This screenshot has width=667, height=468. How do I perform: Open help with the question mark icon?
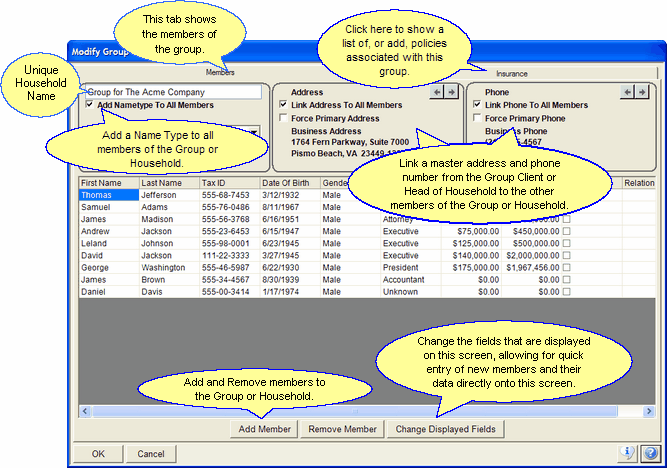(x=650, y=453)
